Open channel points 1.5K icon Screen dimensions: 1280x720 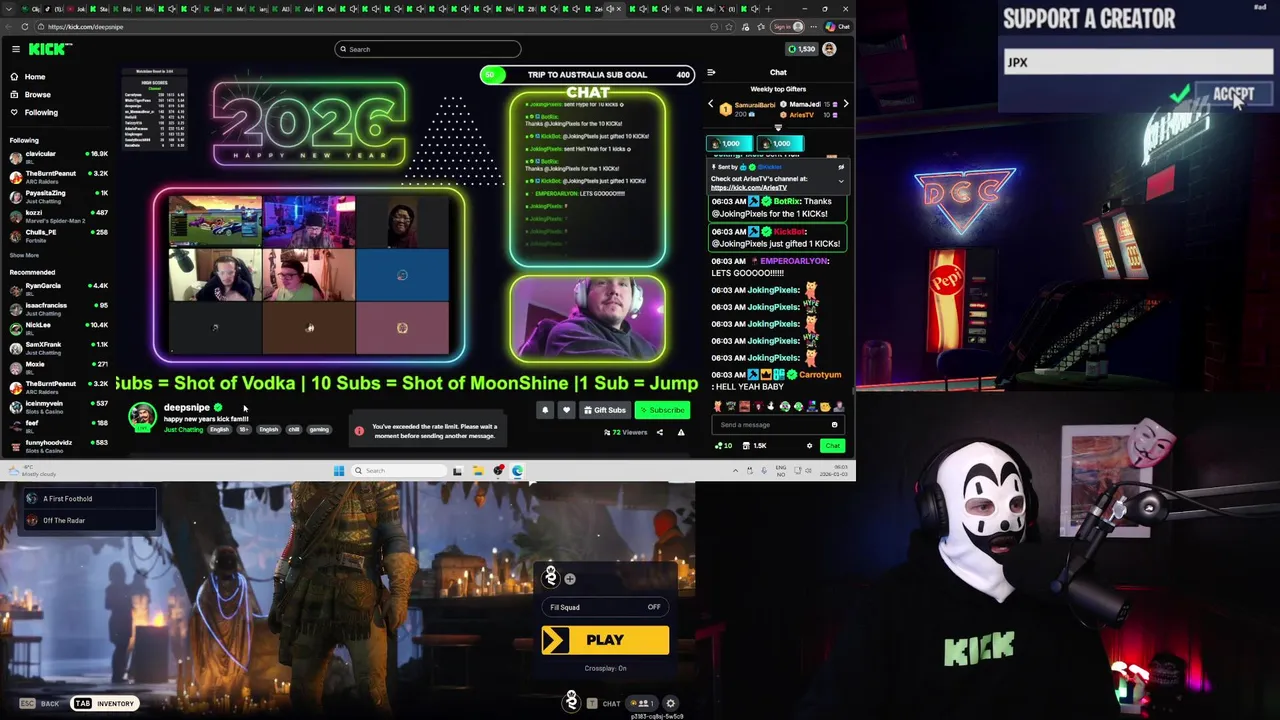pos(755,446)
